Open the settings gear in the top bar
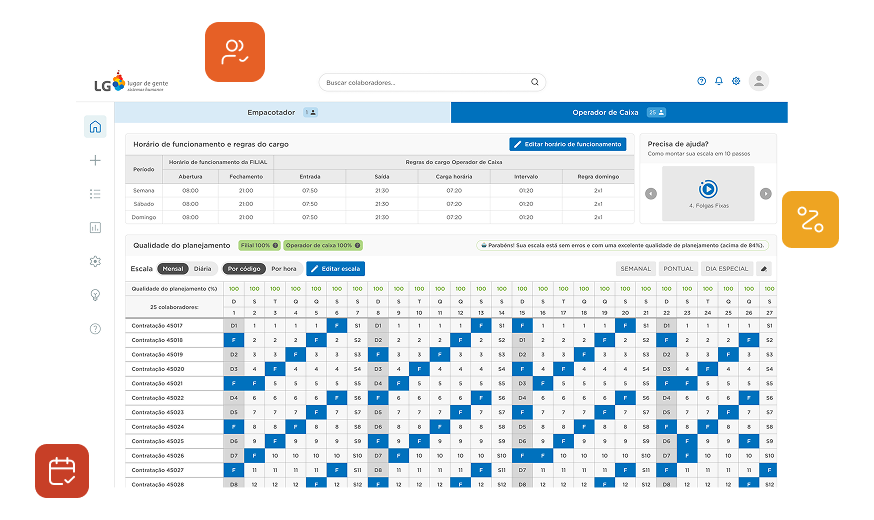The height and width of the screenshot is (520, 874). click(x=736, y=81)
